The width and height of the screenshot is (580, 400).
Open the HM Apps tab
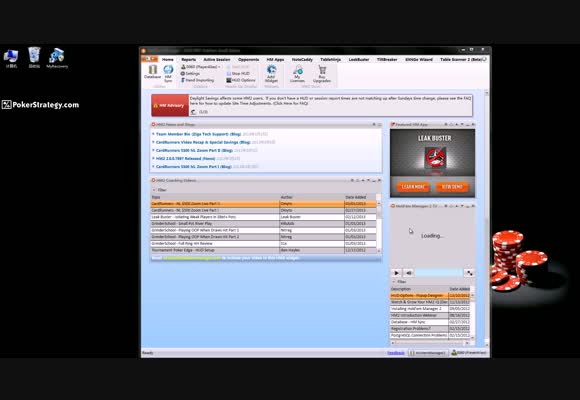(x=275, y=59)
